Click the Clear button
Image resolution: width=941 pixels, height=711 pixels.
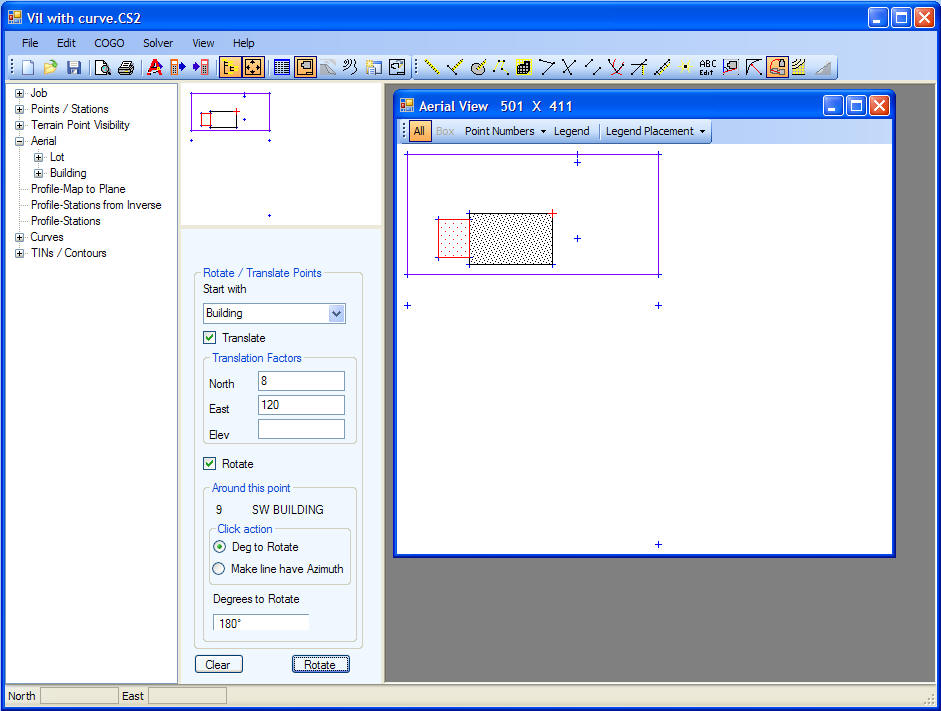219,664
